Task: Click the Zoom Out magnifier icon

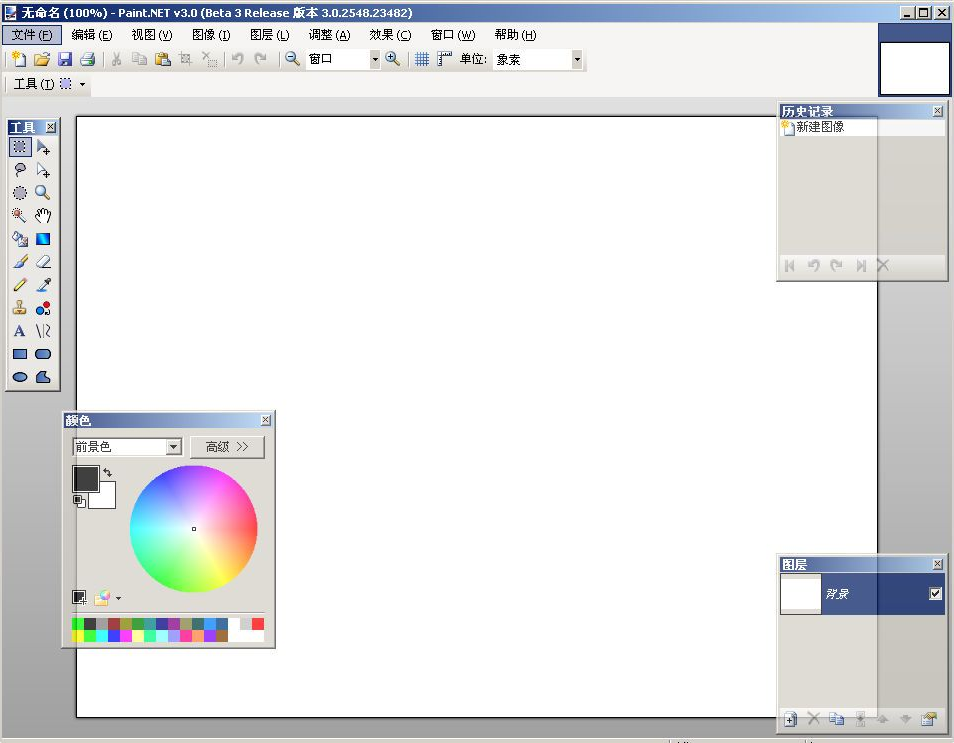Action: tap(293, 59)
